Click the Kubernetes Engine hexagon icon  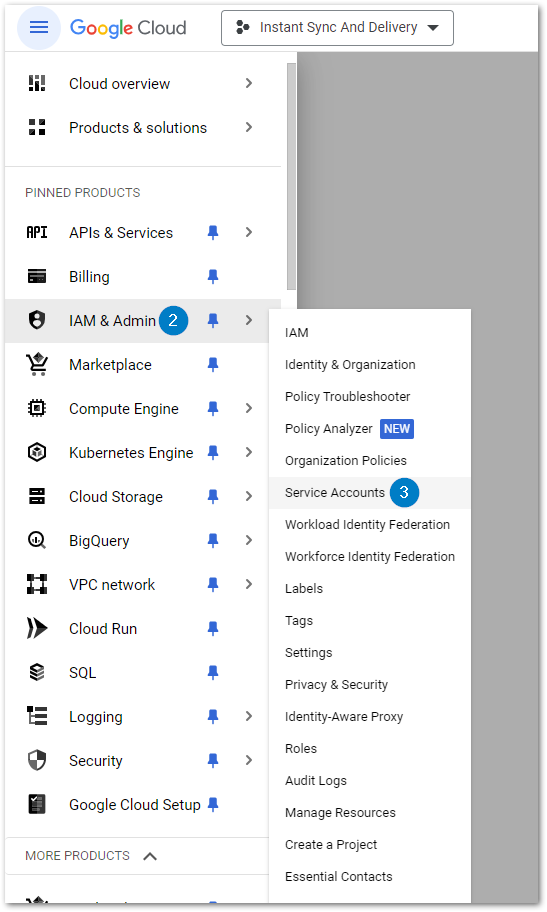37,452
